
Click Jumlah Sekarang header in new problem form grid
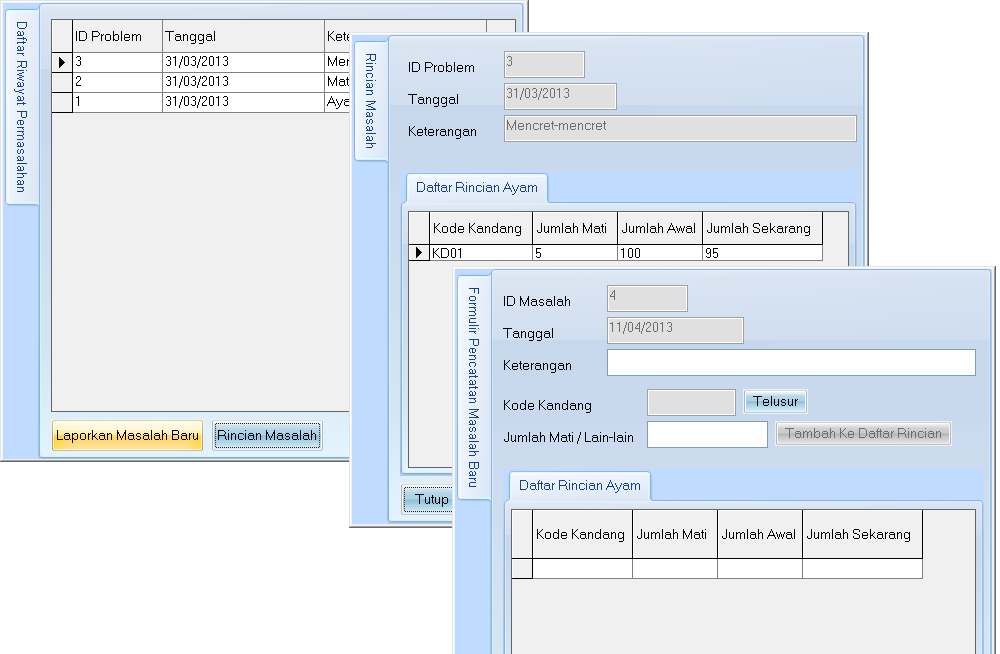(x=862, y=535)
